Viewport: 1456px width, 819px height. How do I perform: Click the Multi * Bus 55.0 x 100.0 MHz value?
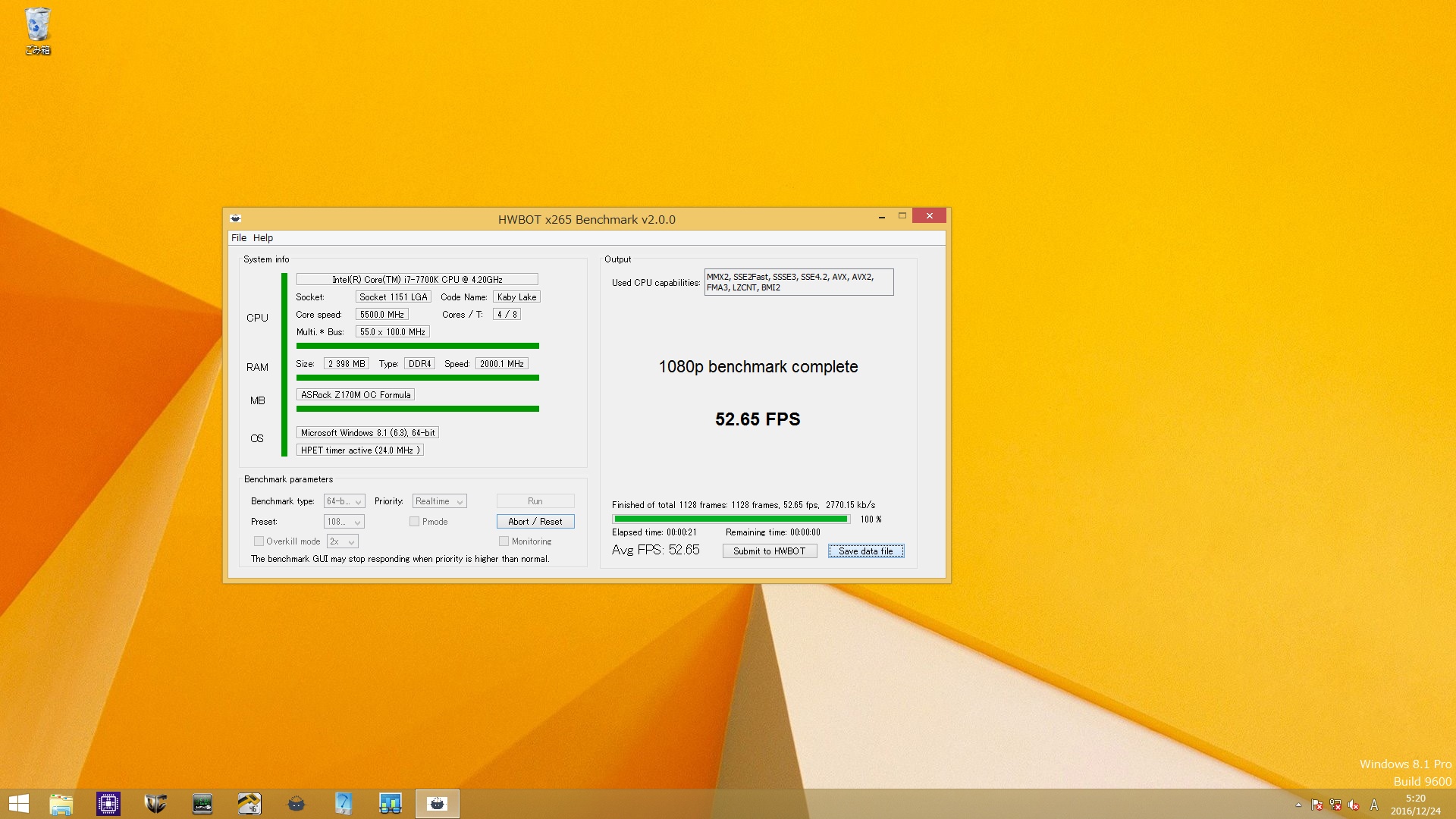tap(393, 332)
